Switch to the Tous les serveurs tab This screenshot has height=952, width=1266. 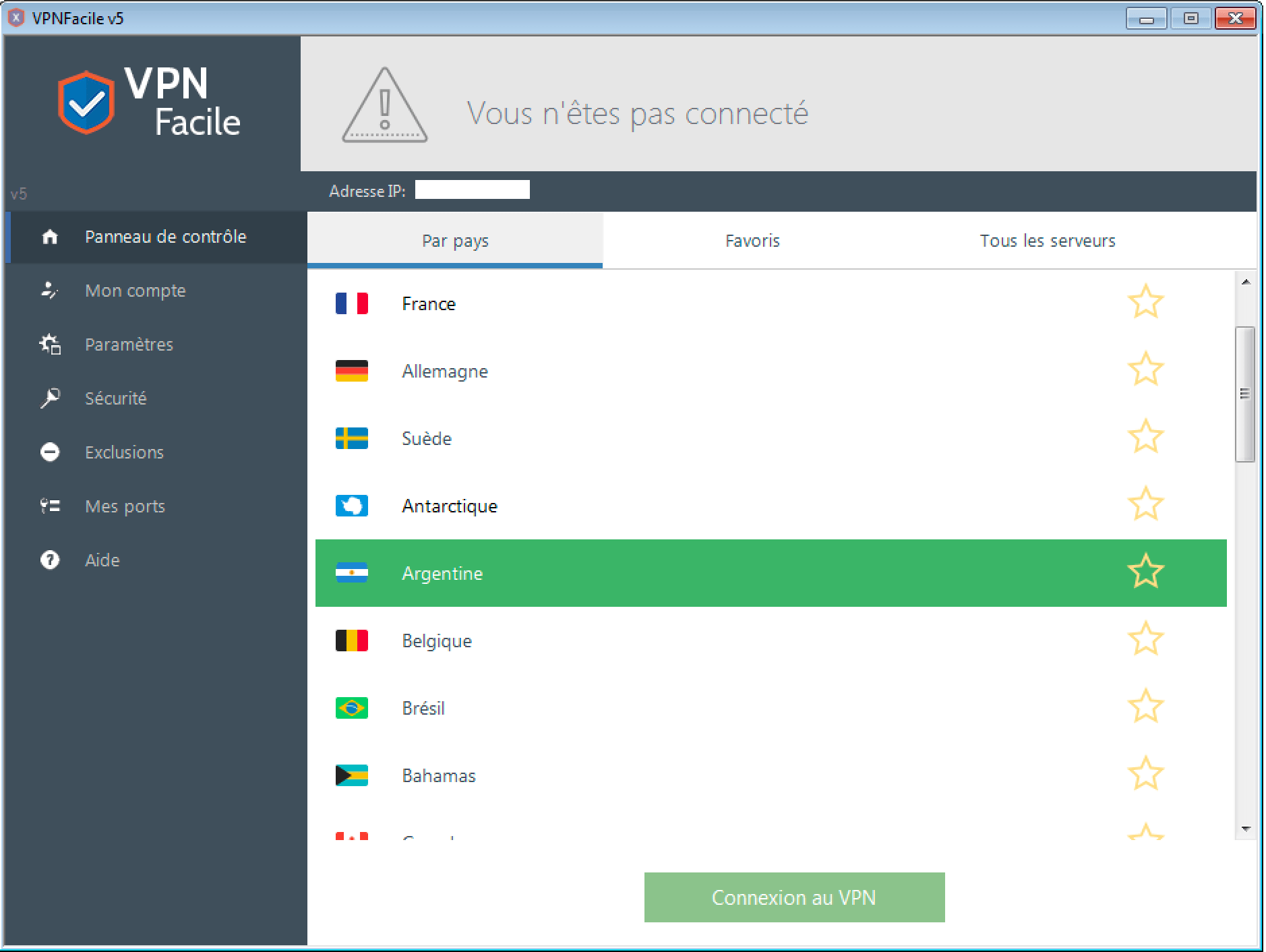(1048, 241)
